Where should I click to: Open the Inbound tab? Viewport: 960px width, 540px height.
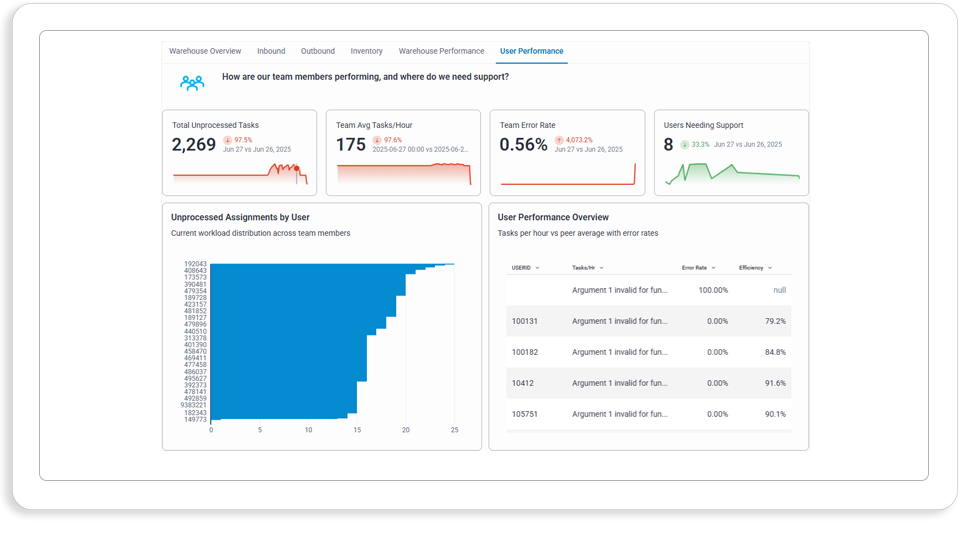click(x=271, y=51)
